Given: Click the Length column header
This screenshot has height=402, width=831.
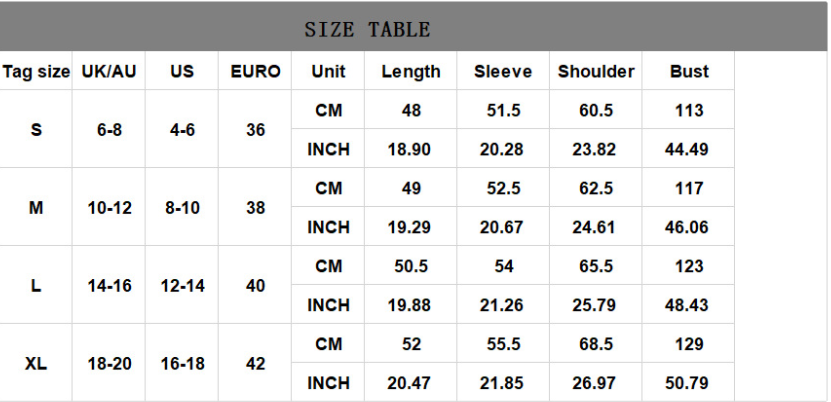Looking at the screenshot, I should (x=411, y=72).
